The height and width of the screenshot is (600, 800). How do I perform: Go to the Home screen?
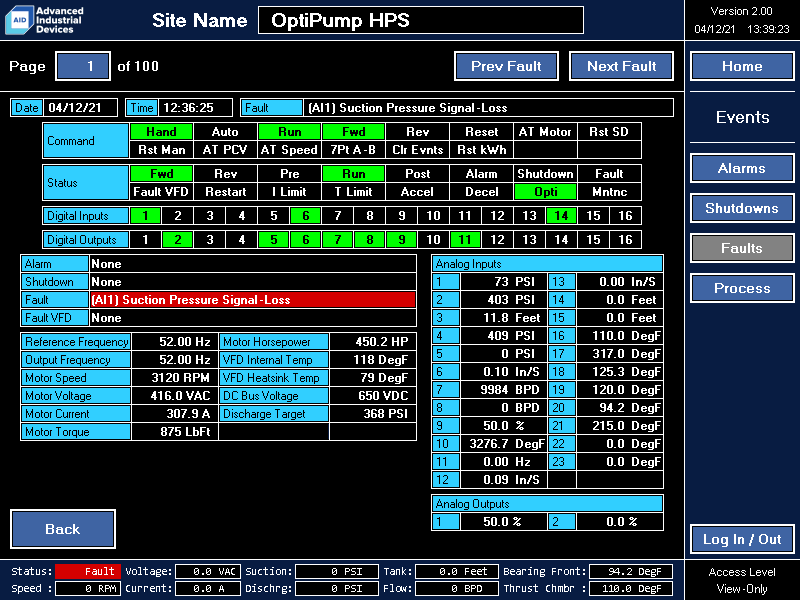(x=742, y=66)
